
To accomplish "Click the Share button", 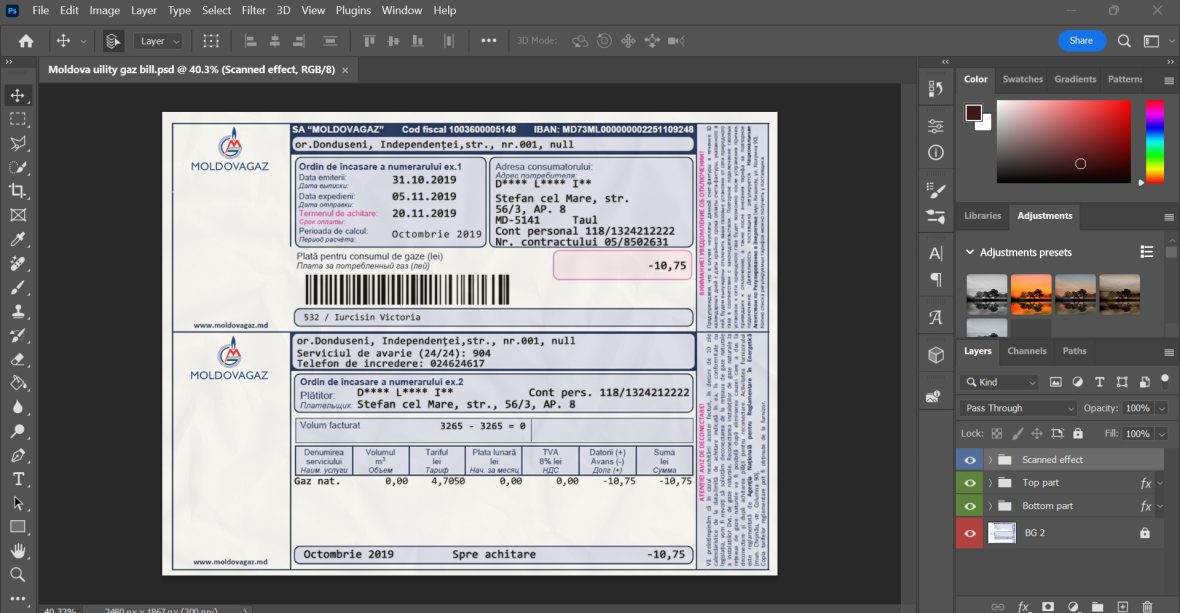I will (1081, 41).
